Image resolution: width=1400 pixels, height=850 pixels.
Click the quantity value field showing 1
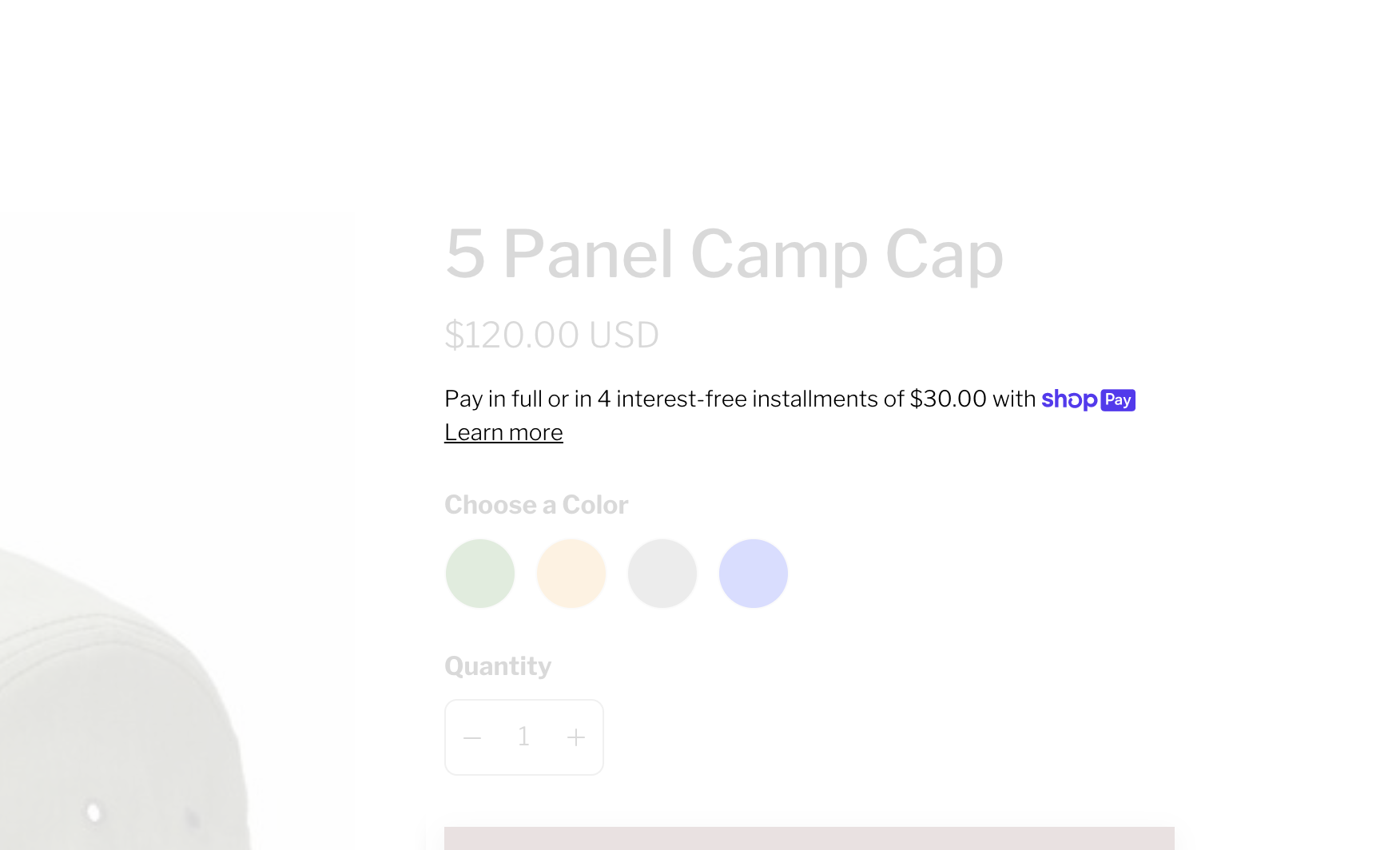pyautogui.click(x=523, y=737)
